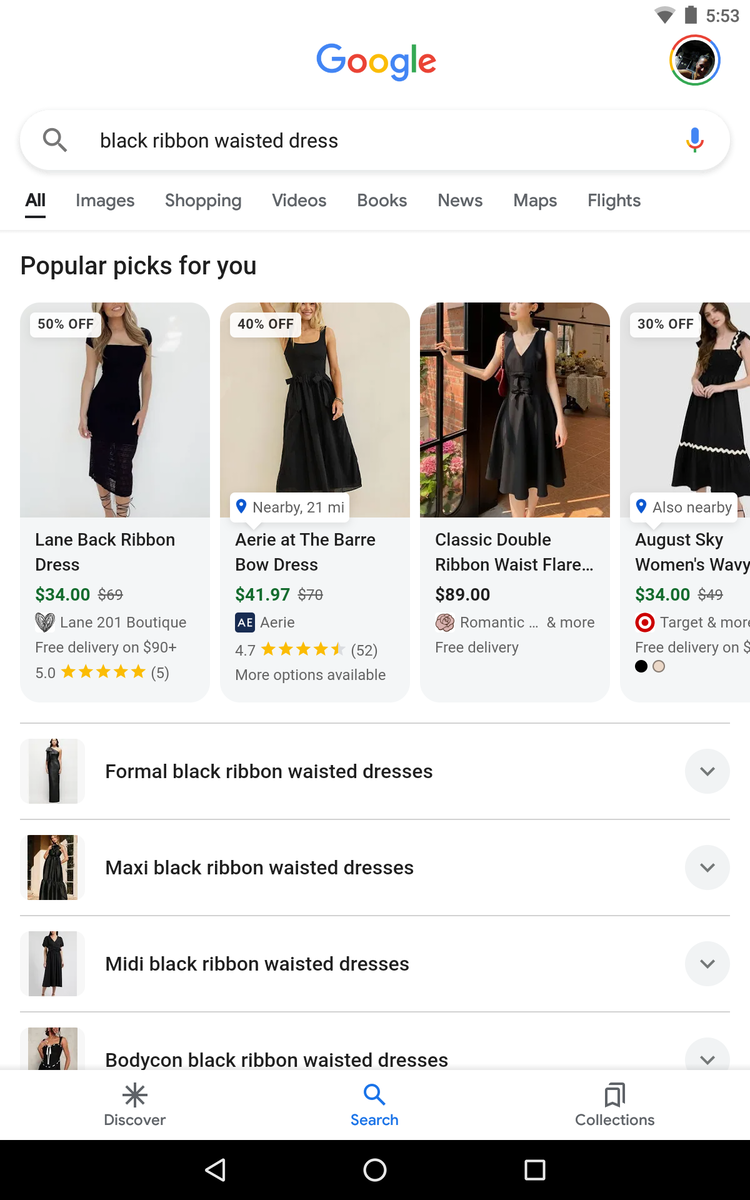Open the Google account profile avatar

tap(694, 61)
